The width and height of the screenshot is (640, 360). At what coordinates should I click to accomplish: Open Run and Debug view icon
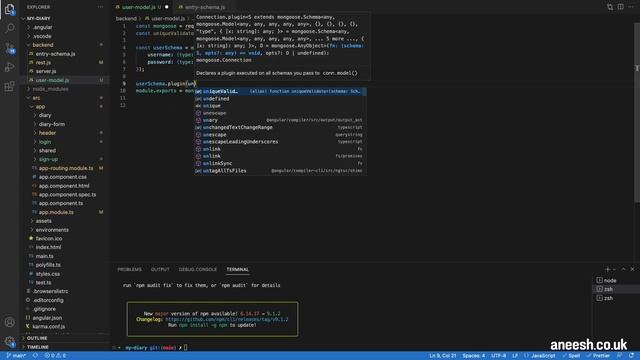(x=9, y=67)
